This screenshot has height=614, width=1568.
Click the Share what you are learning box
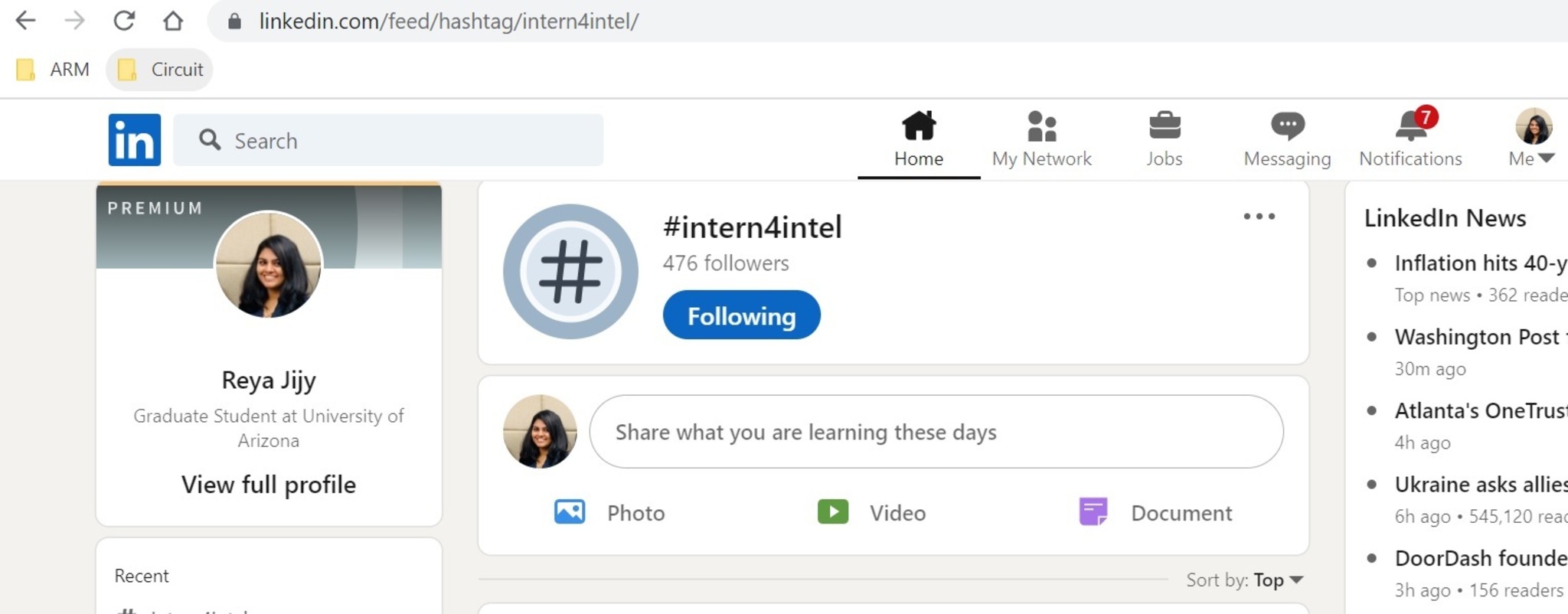[936, 432]
